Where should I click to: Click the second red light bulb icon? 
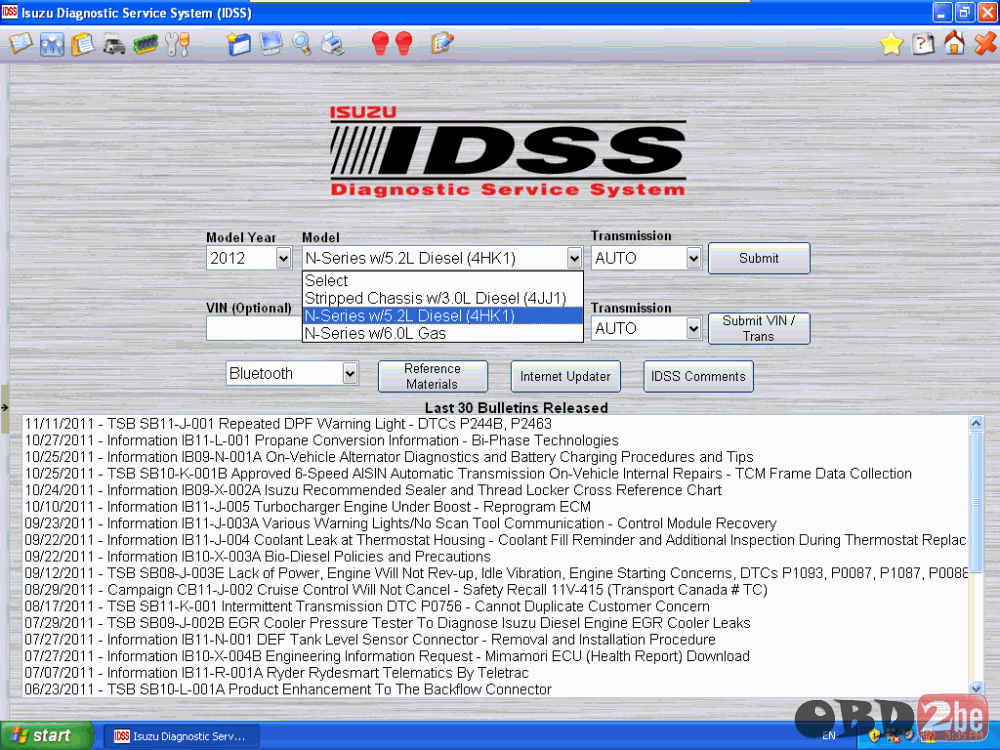click(x=404, y=44)
